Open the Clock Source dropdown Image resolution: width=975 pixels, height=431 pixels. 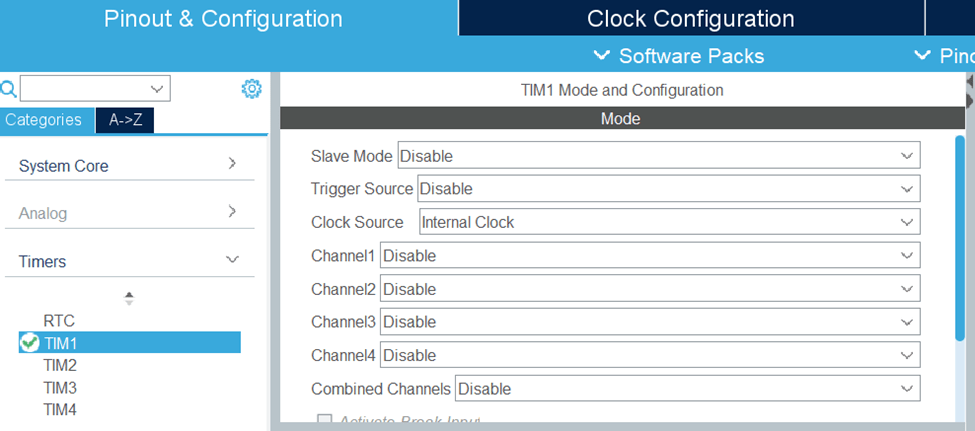tap(668, 222)
